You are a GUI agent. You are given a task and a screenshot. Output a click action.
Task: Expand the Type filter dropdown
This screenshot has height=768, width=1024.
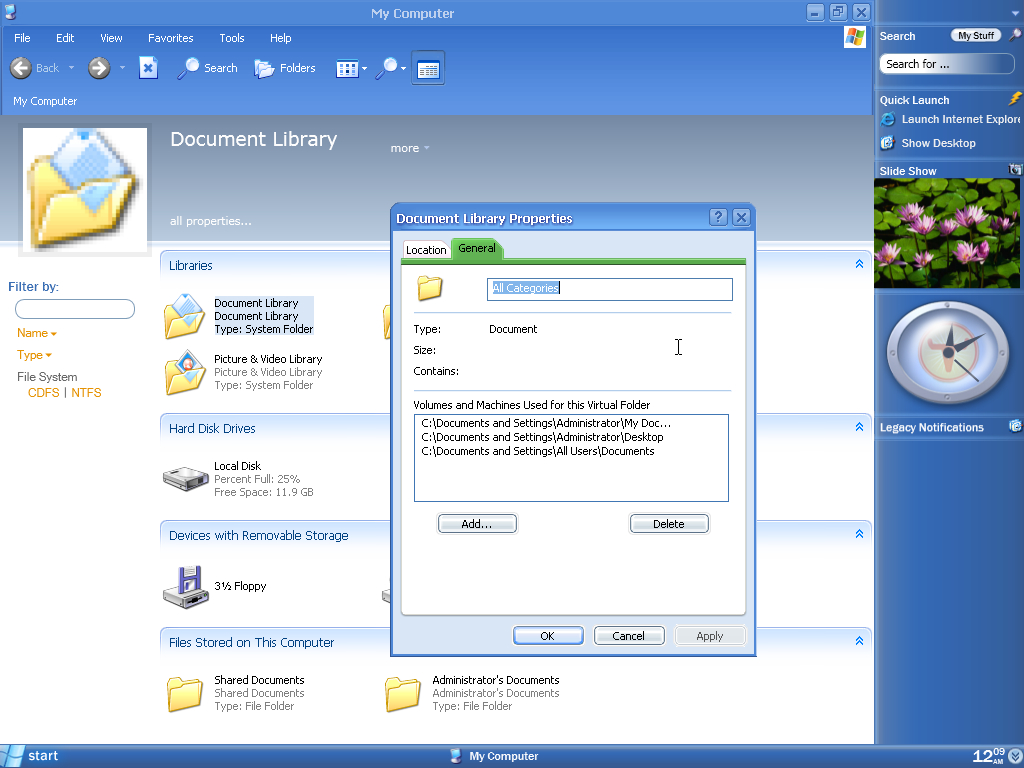click(34, 355)
